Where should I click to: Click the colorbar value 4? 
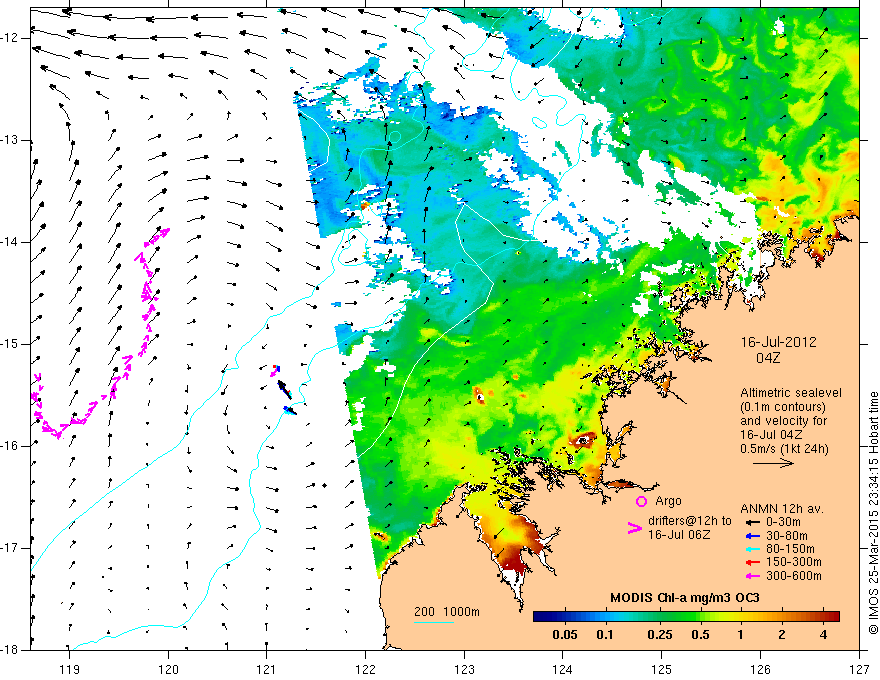[823, 635]
